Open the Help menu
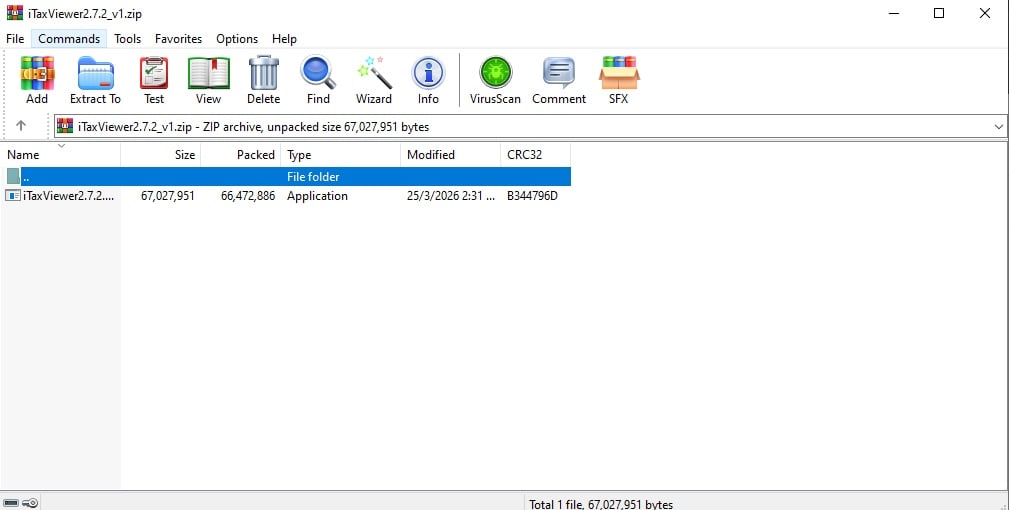This screenshot has height=510, width=1009. 284,39
